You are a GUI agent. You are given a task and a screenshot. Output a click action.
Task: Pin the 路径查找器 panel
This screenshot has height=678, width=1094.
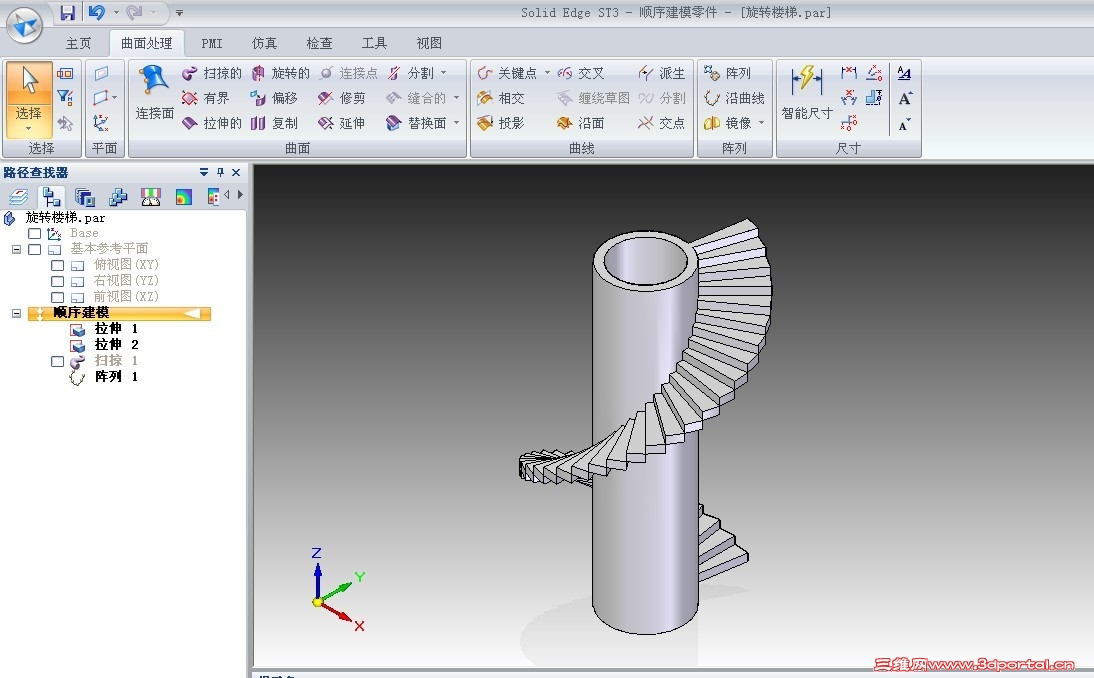(220, 172)
